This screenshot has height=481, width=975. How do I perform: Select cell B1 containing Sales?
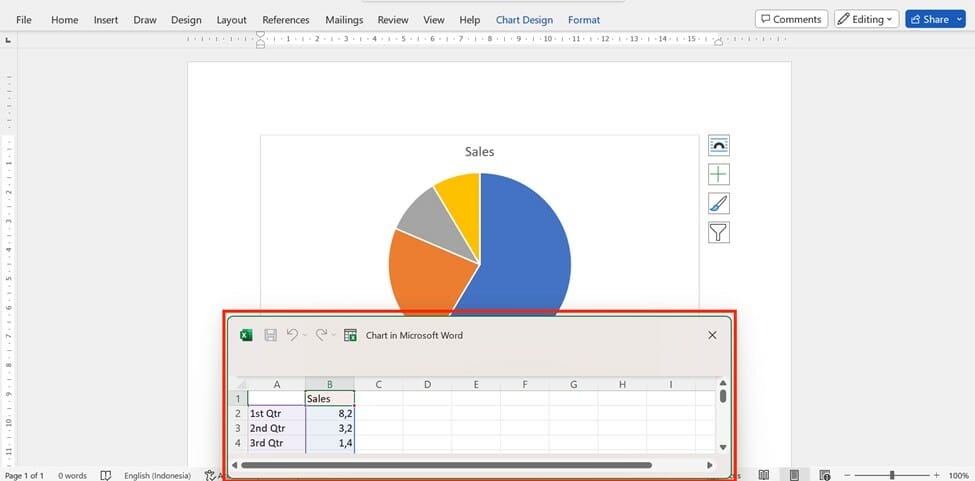tap(330, 399)
